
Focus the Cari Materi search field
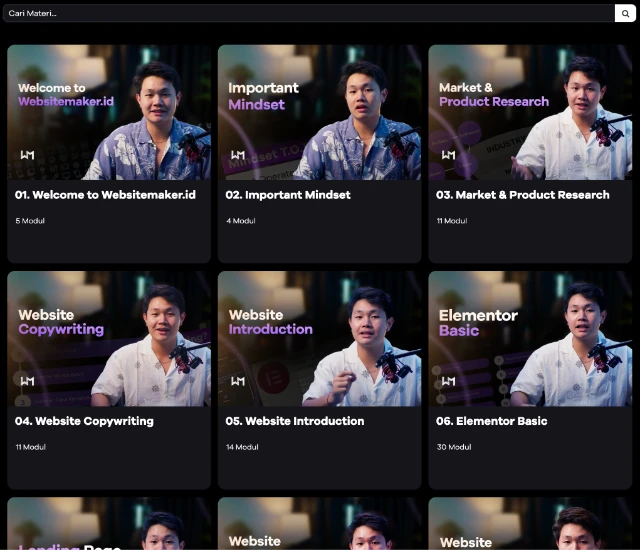pos(309,13)
